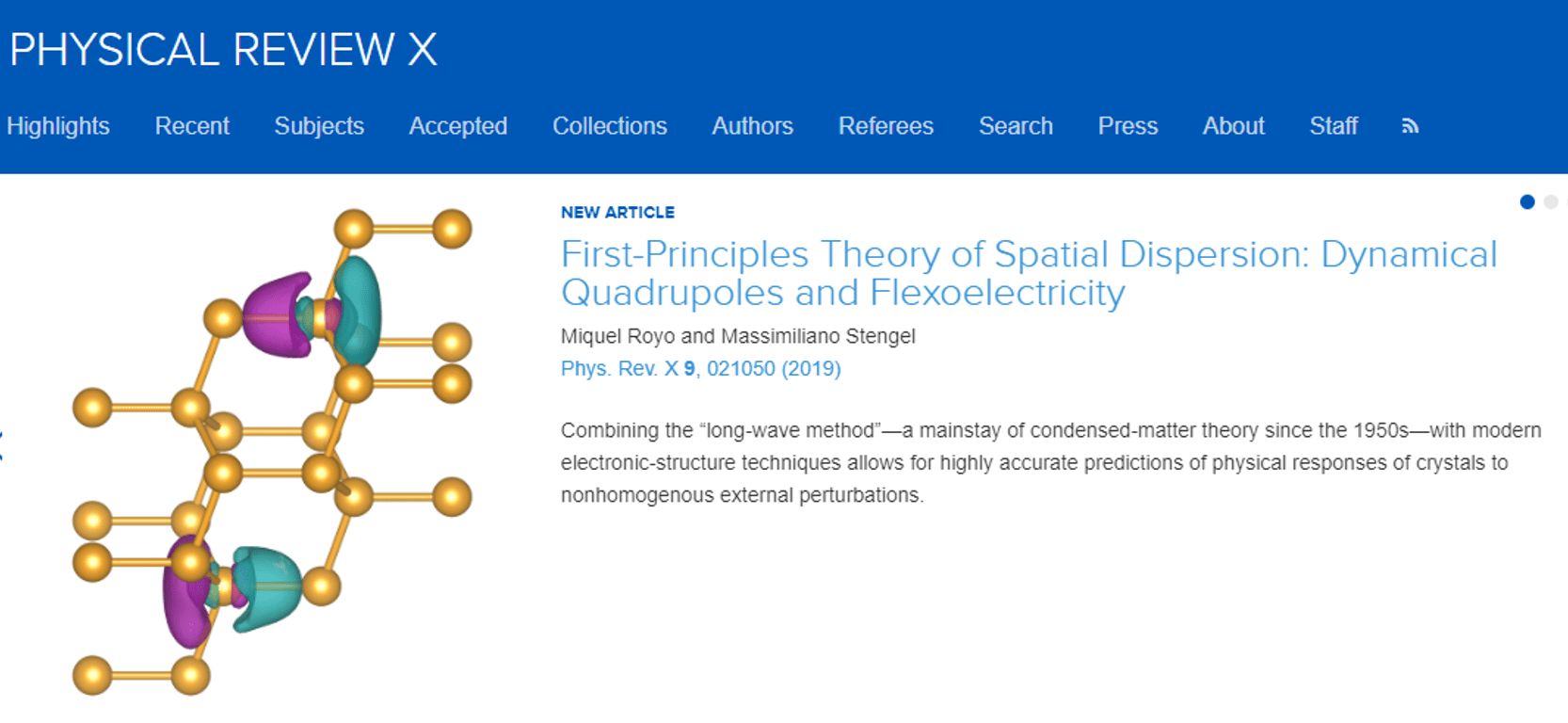The image size is (1568, 723).
Task: Open the Highlights menu item
Action: [x=58, y=126]
